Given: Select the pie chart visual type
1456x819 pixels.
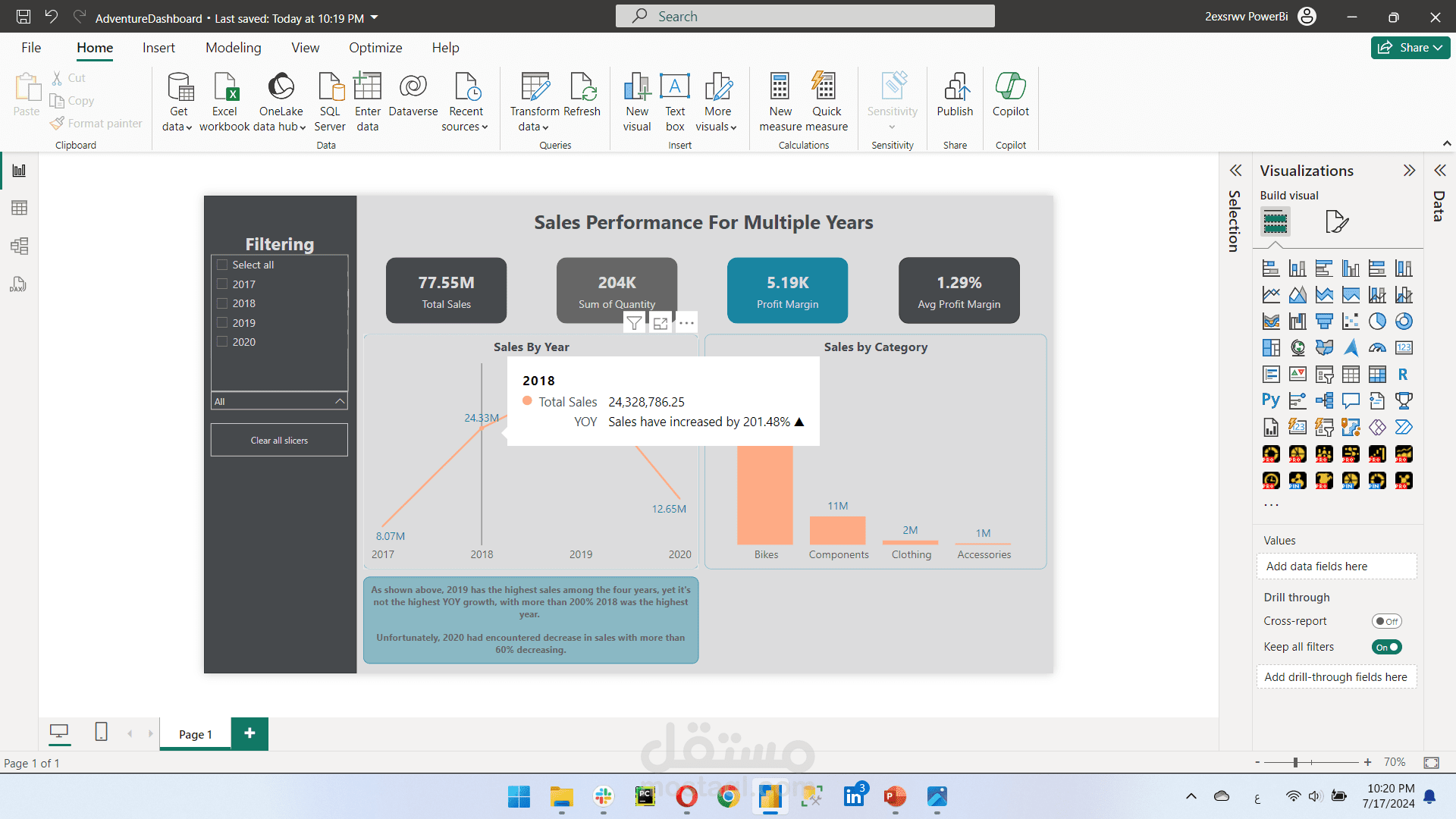Looking at the screenshot, I should [x=1377, y=322].
